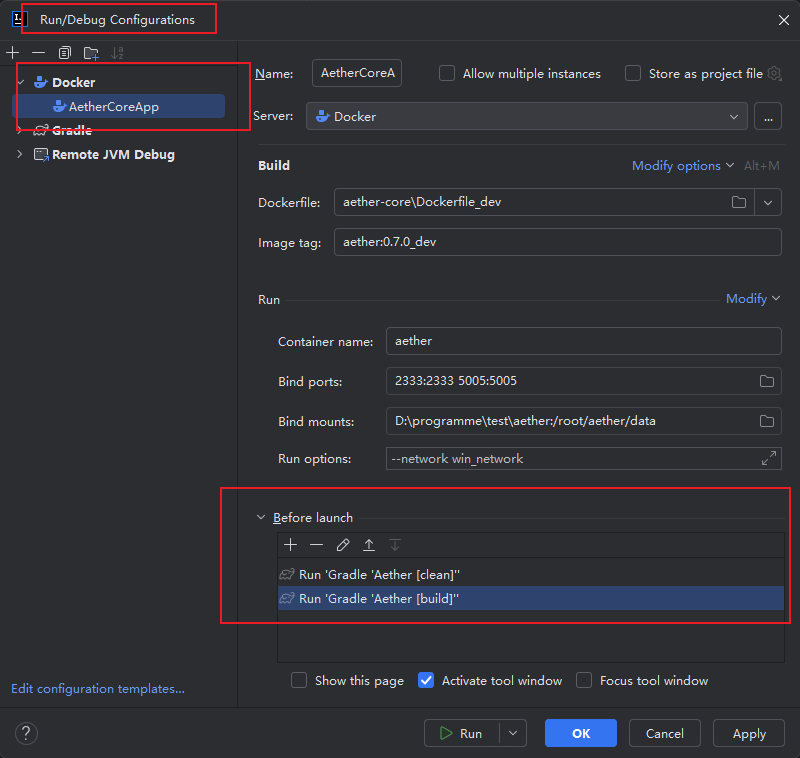Browse for Dockerfile using folder icon
This screenshot has height=758, width=800.
[739, 202]
